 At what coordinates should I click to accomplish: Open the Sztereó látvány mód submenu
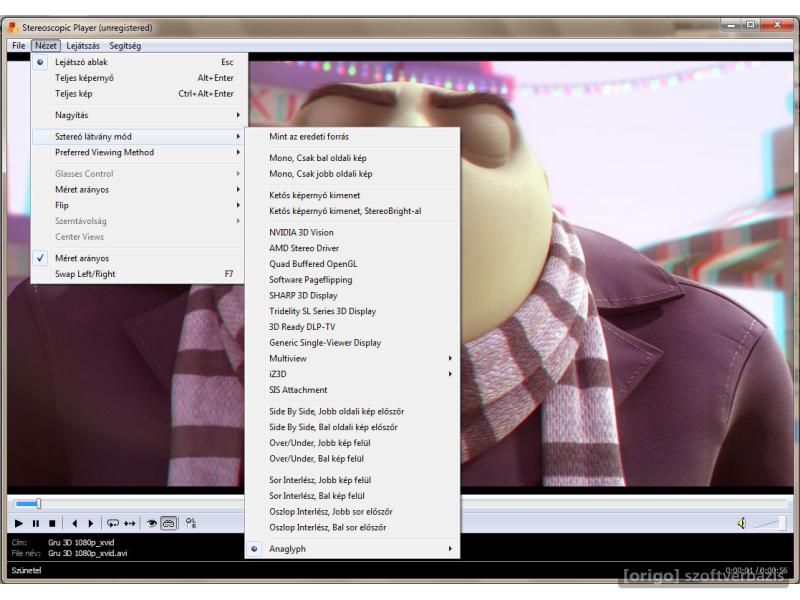point(139,137)
